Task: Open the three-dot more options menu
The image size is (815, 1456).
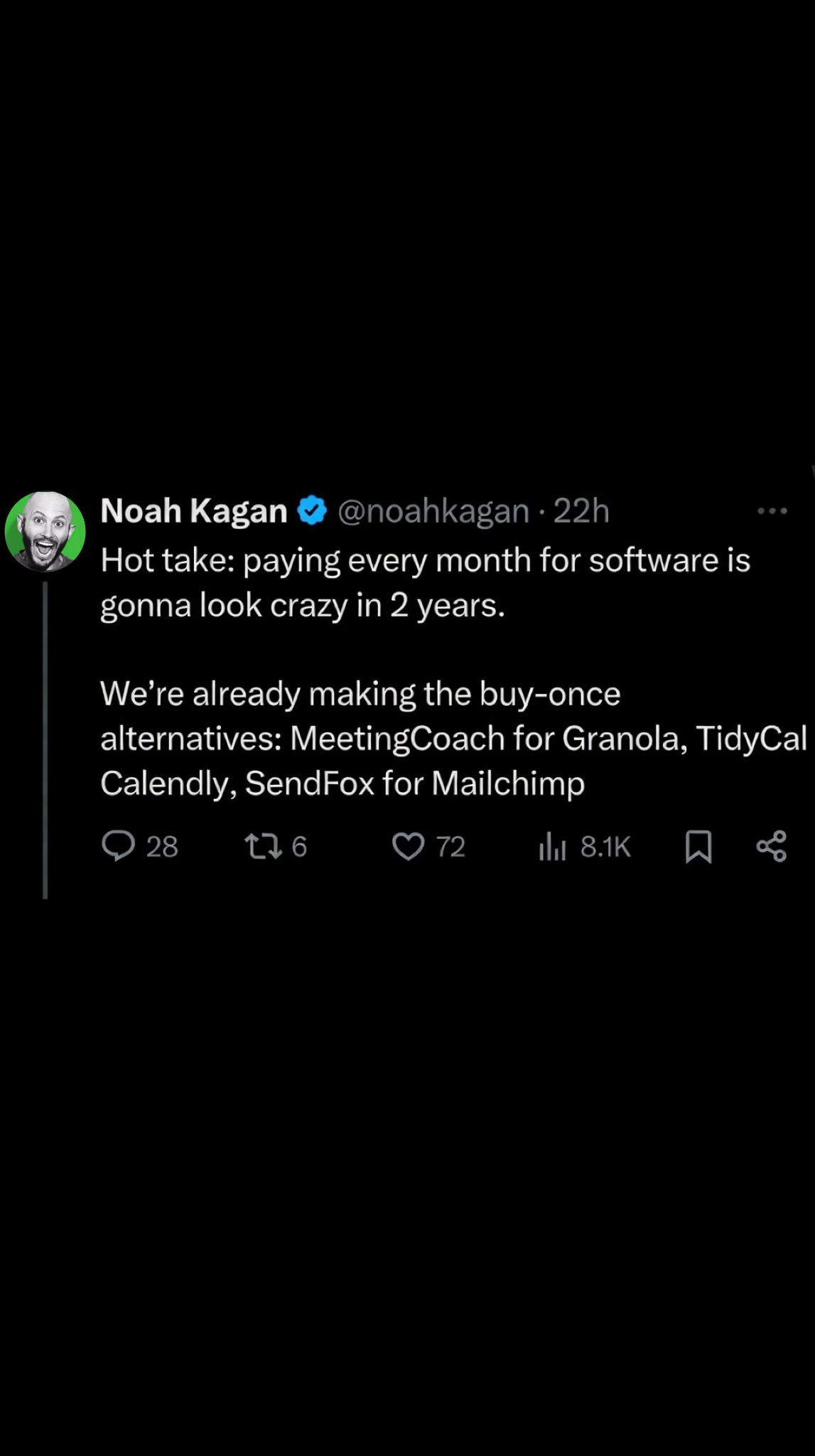Action: point(772,510)
